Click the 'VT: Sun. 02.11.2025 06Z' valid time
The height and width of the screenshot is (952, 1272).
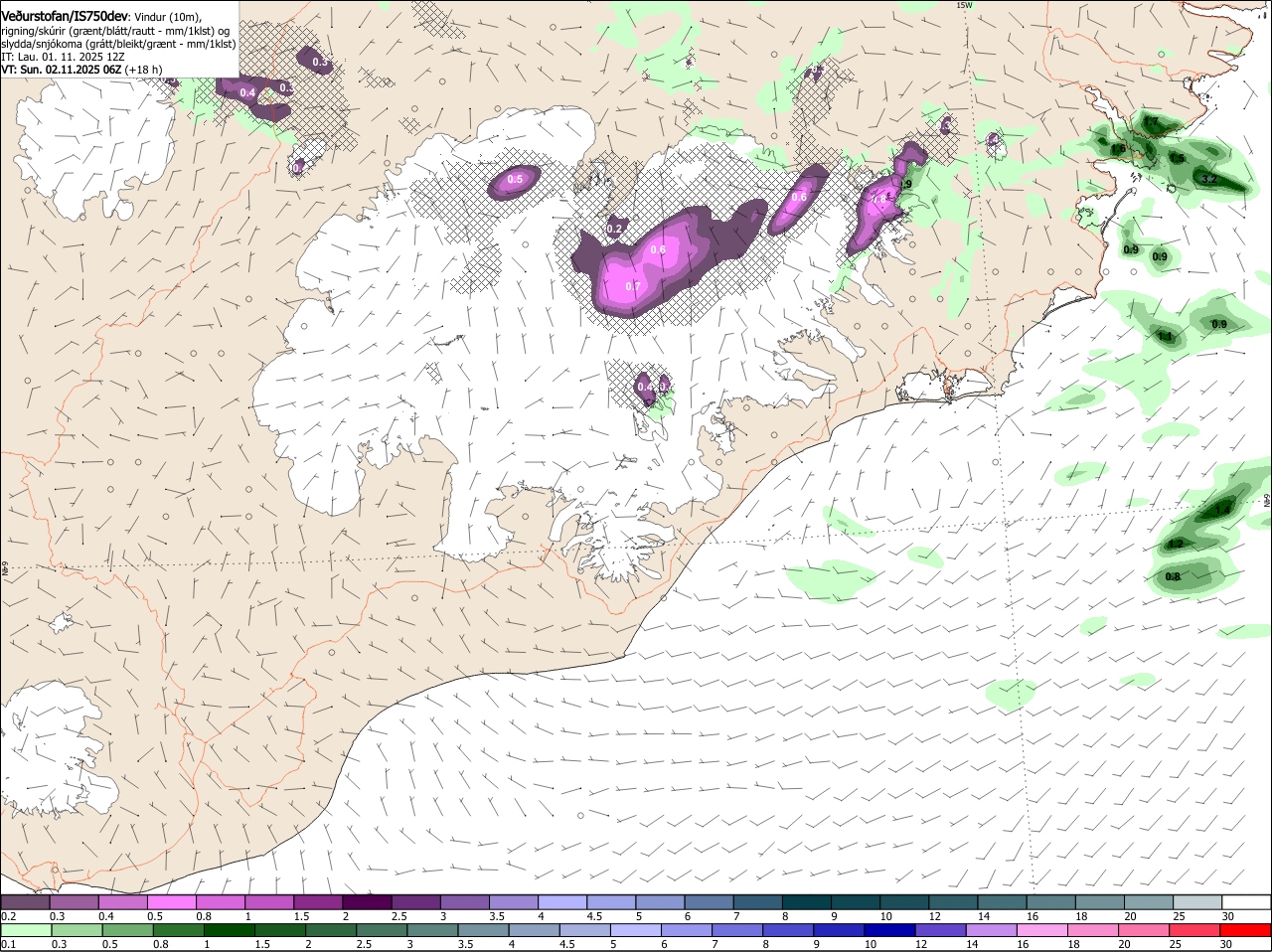click(x=62, y=70)
